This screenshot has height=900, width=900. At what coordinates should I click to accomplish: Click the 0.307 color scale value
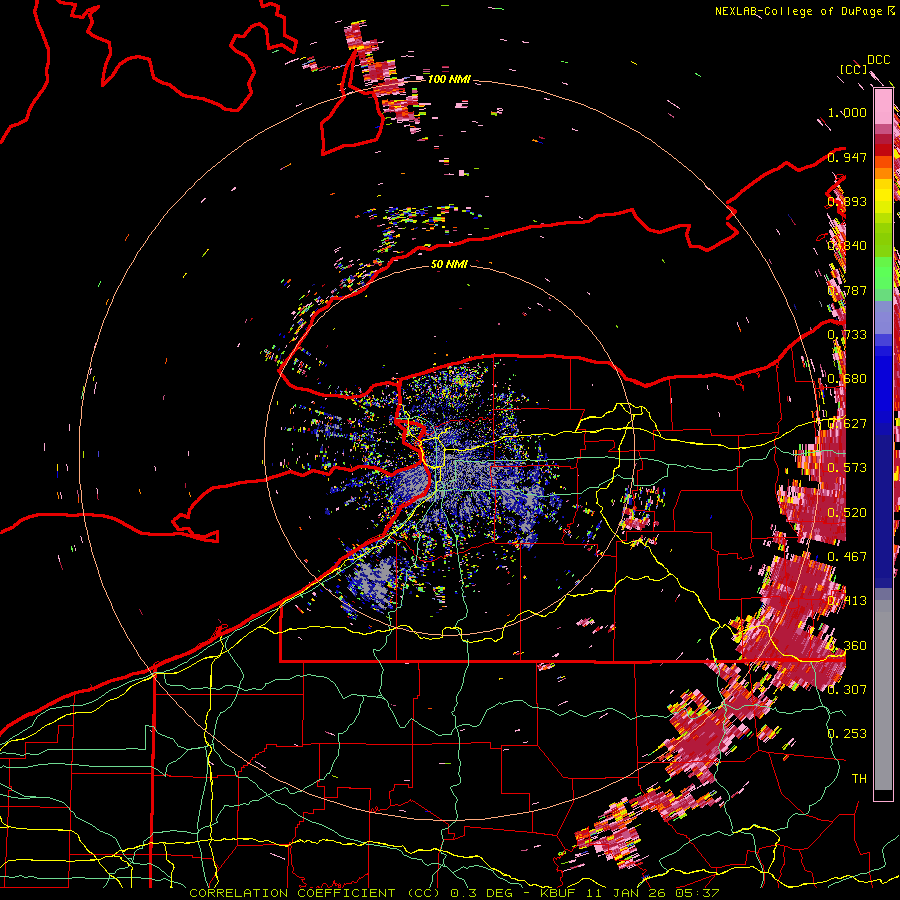point(847,690)
